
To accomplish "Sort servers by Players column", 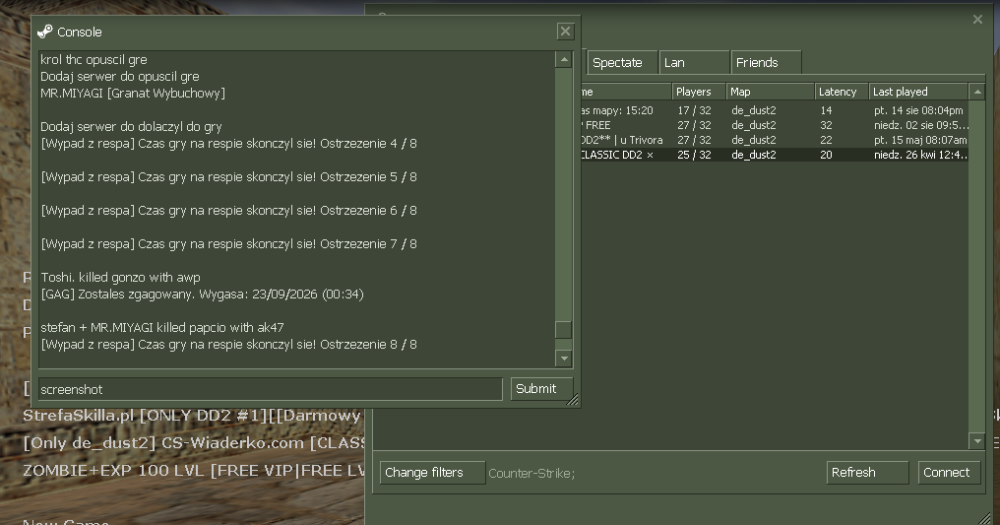I will click(x=698, y=92).
